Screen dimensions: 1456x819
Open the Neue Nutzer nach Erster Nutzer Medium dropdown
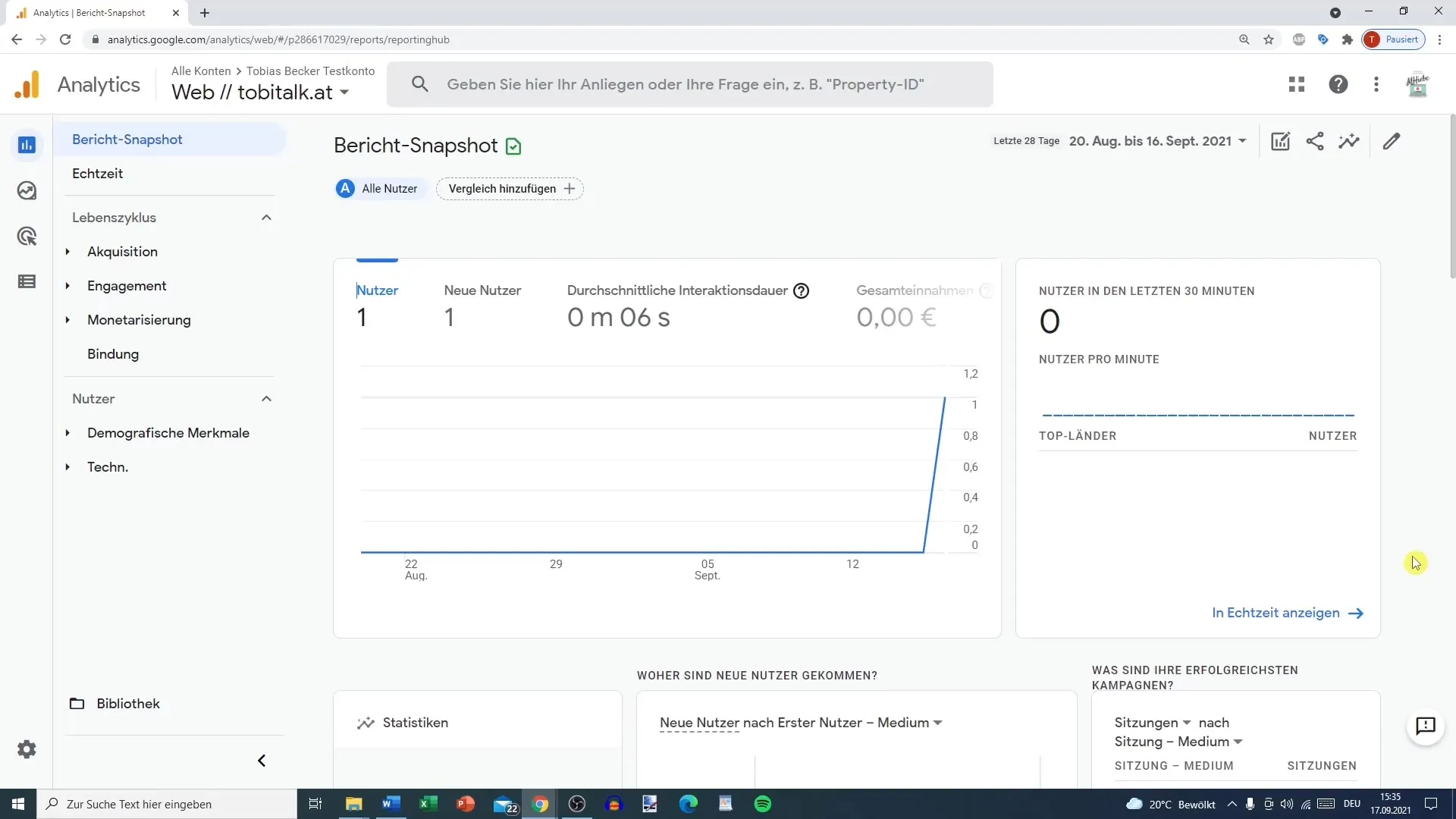coord(937,723)
